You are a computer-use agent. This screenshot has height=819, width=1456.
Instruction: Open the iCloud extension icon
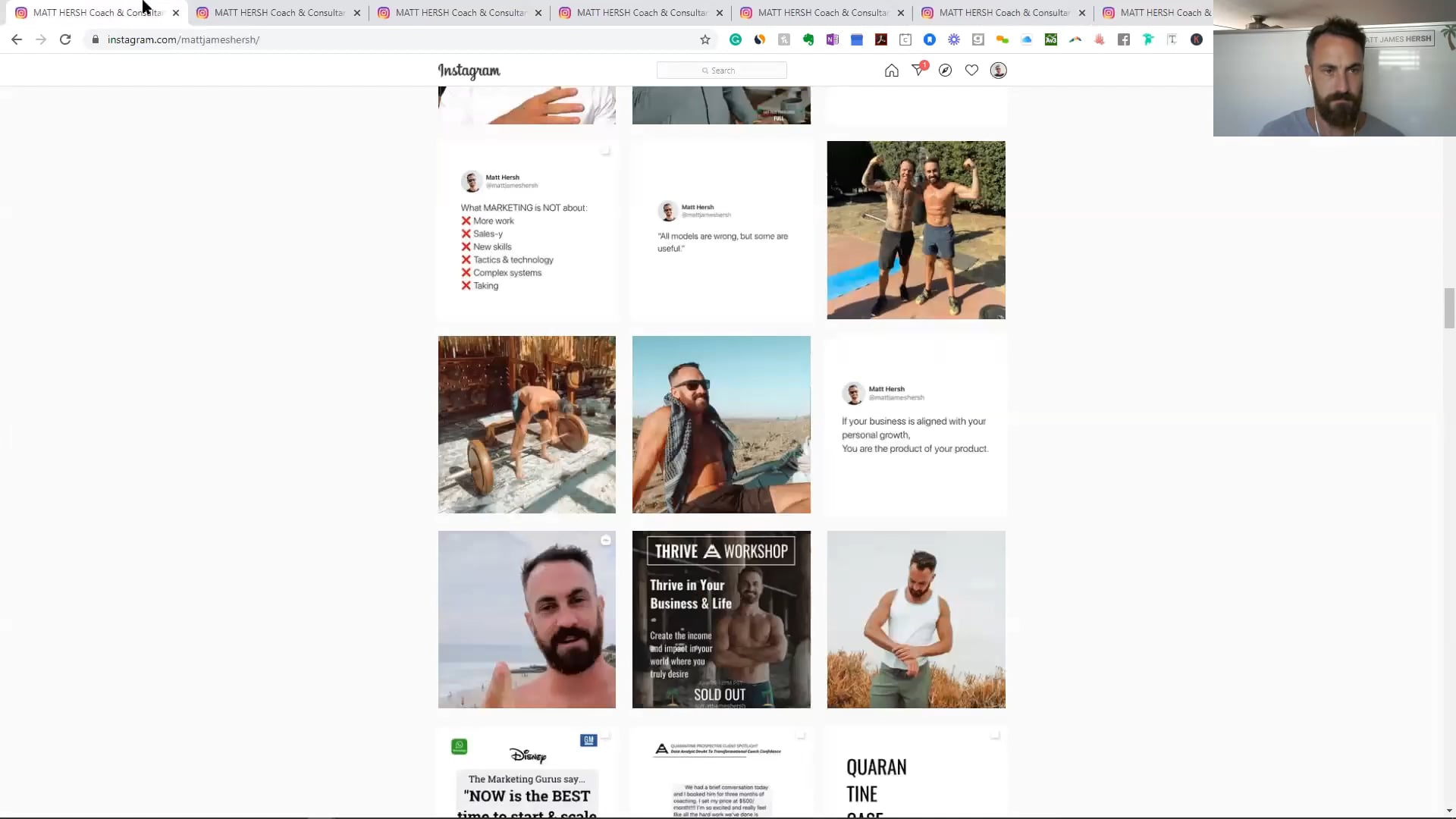click(1027, 39)
